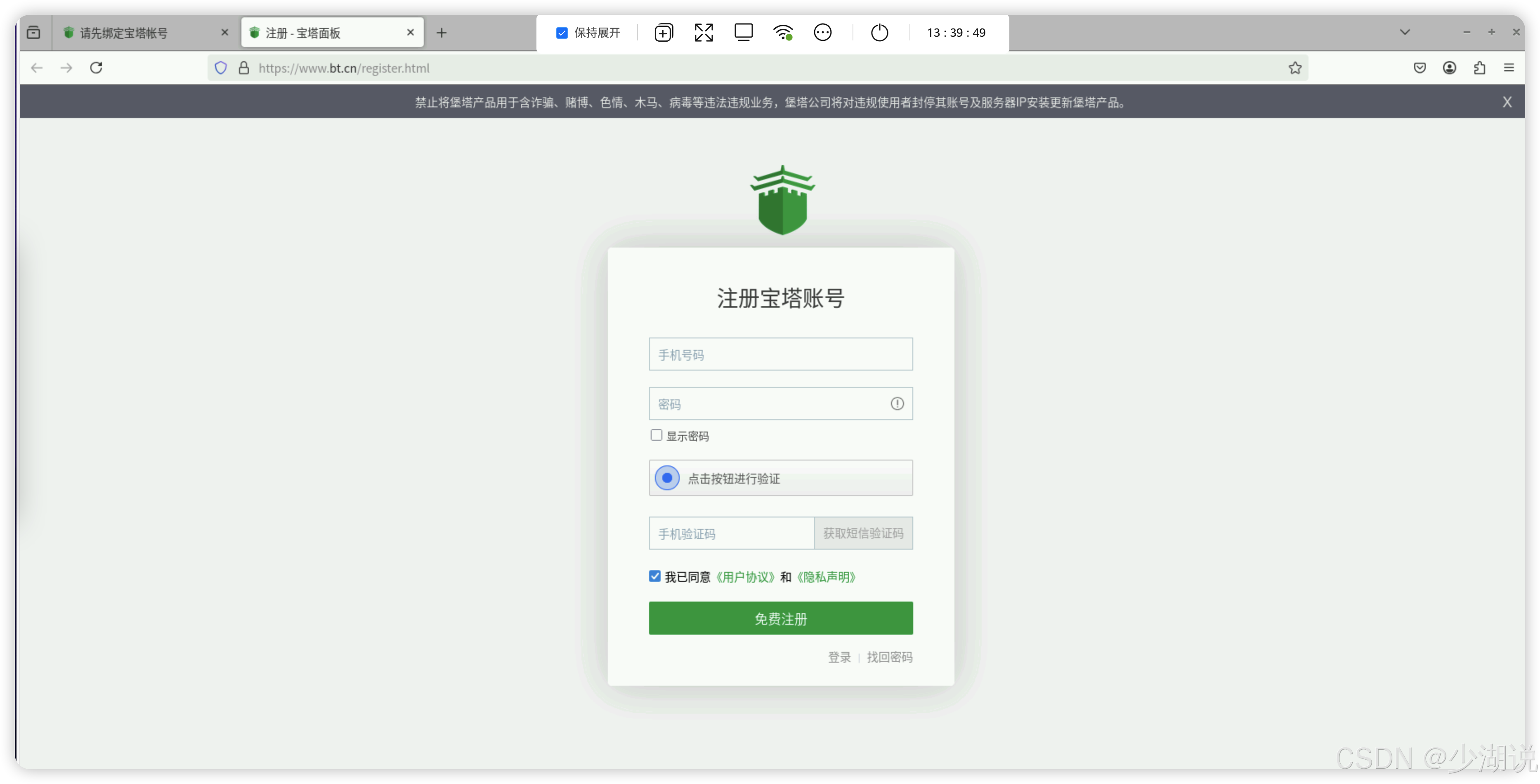Click the monitor display icon in top toolbar
This screenshot has width=1540, height=784.
pos(743,32)
